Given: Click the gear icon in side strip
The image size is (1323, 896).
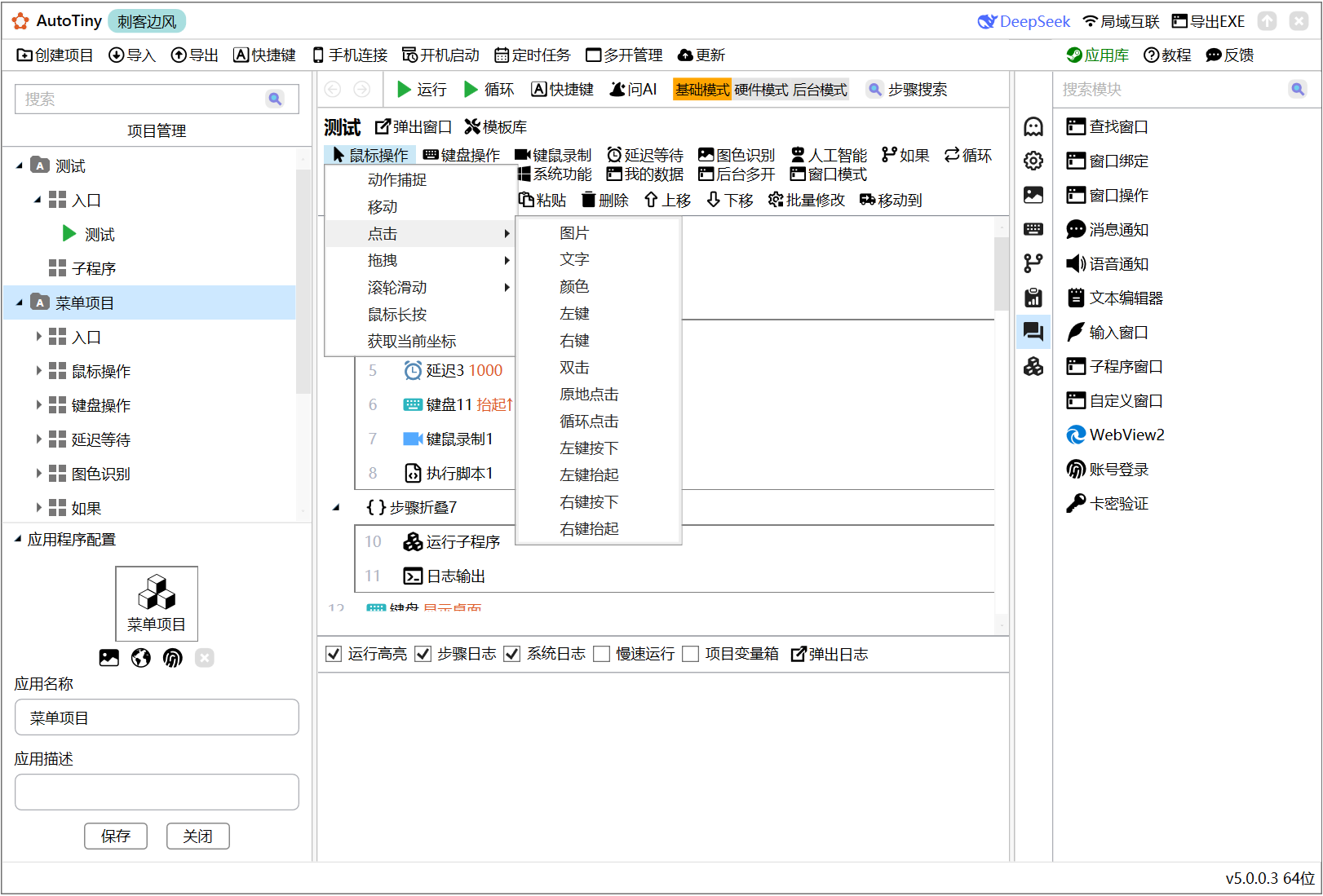Looking at the screenshot, I should click(1033, 161).
